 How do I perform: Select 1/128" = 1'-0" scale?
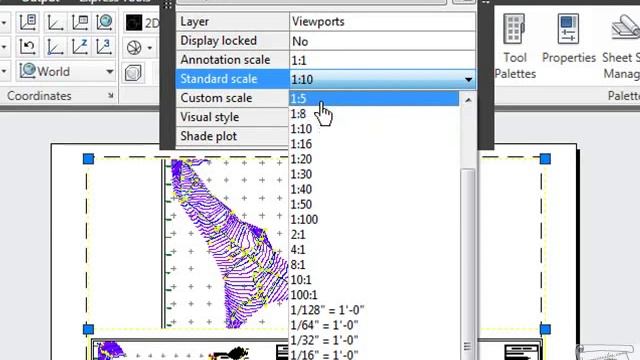click(x=374, y=310)
